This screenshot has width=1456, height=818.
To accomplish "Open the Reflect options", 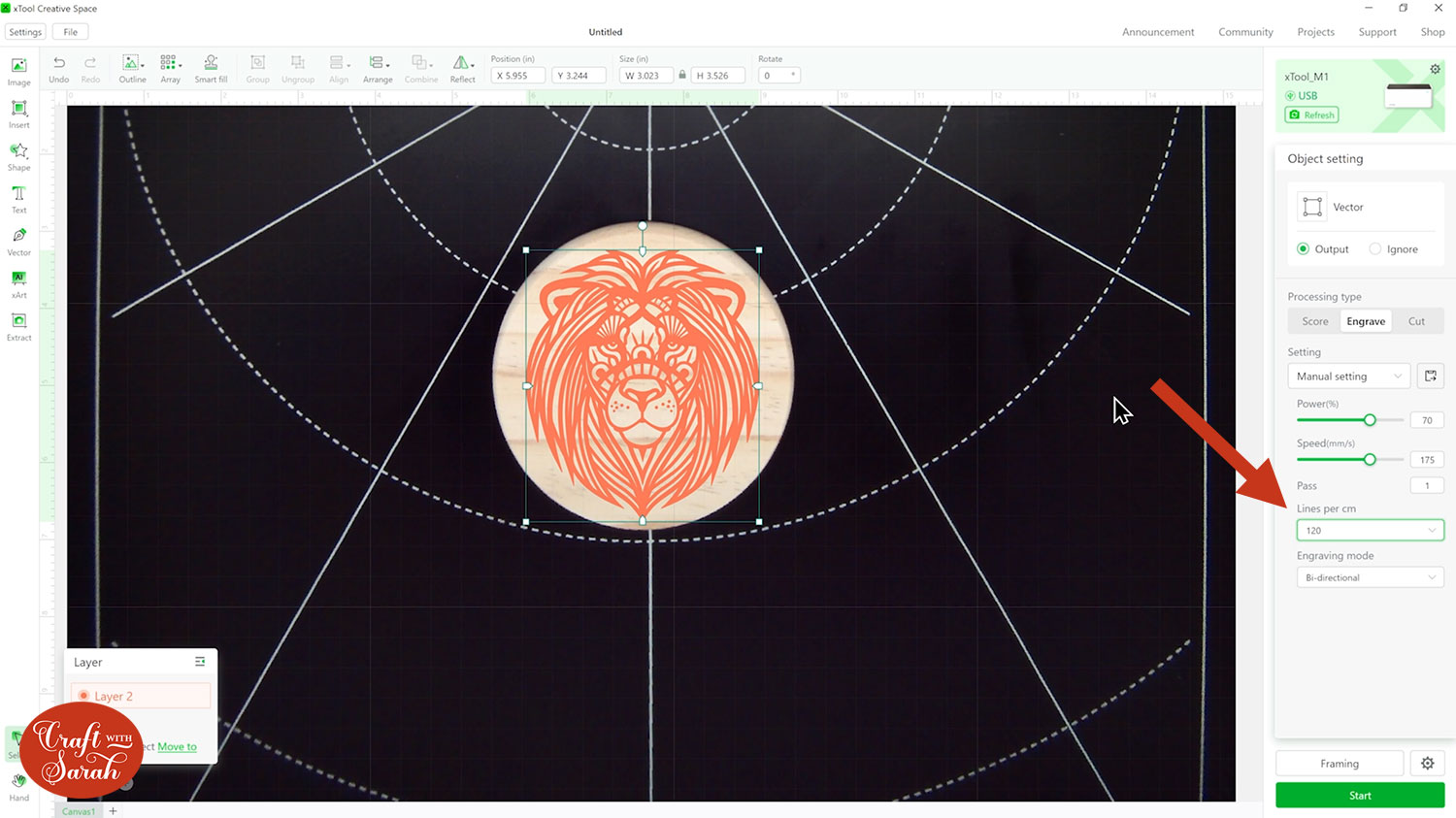I will (x=463, y=69).
